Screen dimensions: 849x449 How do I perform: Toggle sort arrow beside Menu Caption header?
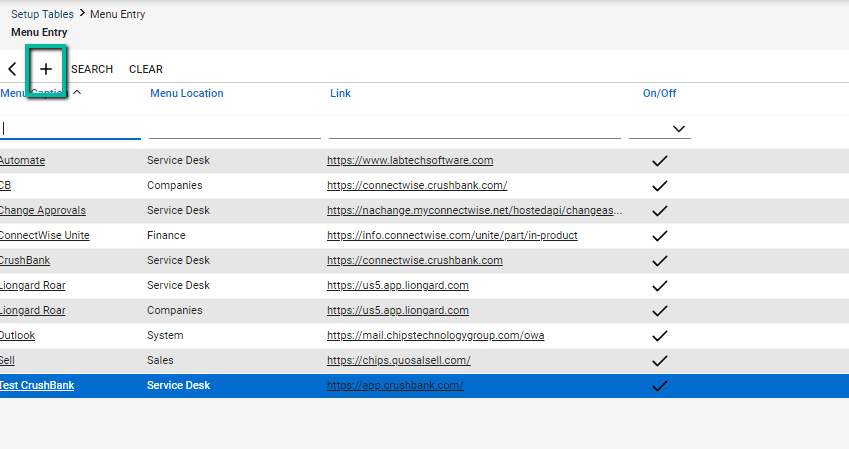pyautogui.click(x=77, y=93)
